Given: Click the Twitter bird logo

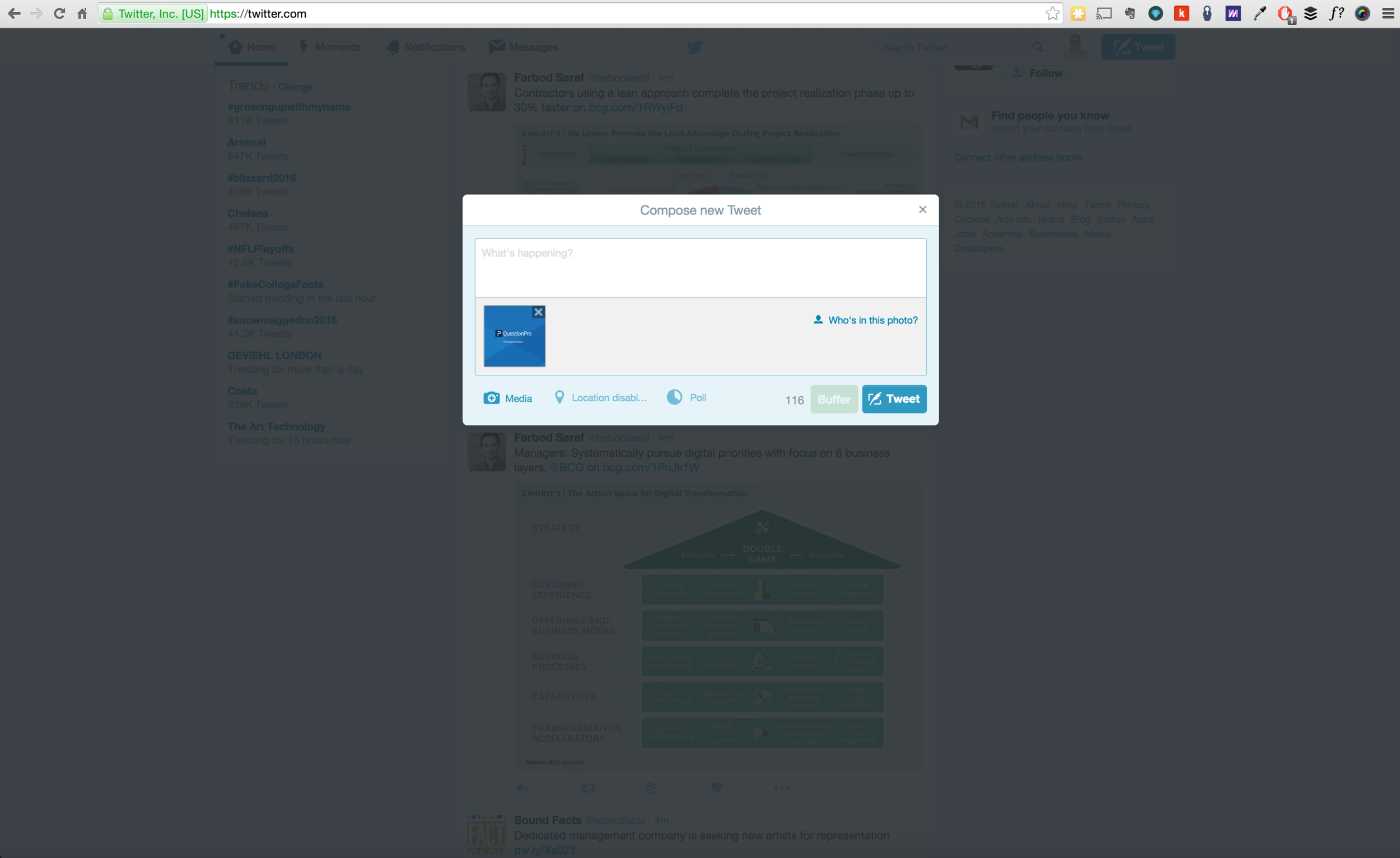Looking at the screenshot, I should (695, 46).
